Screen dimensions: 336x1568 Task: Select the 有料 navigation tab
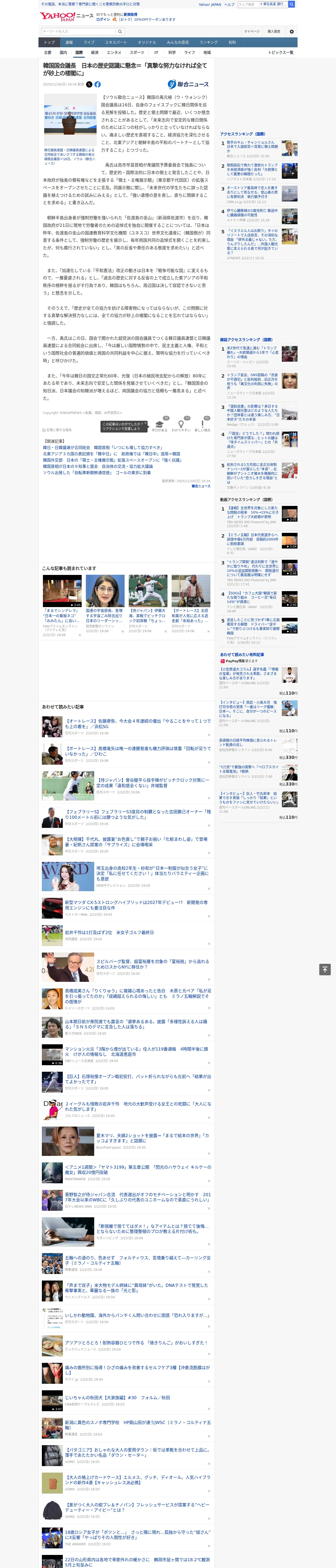coord(232,43)
